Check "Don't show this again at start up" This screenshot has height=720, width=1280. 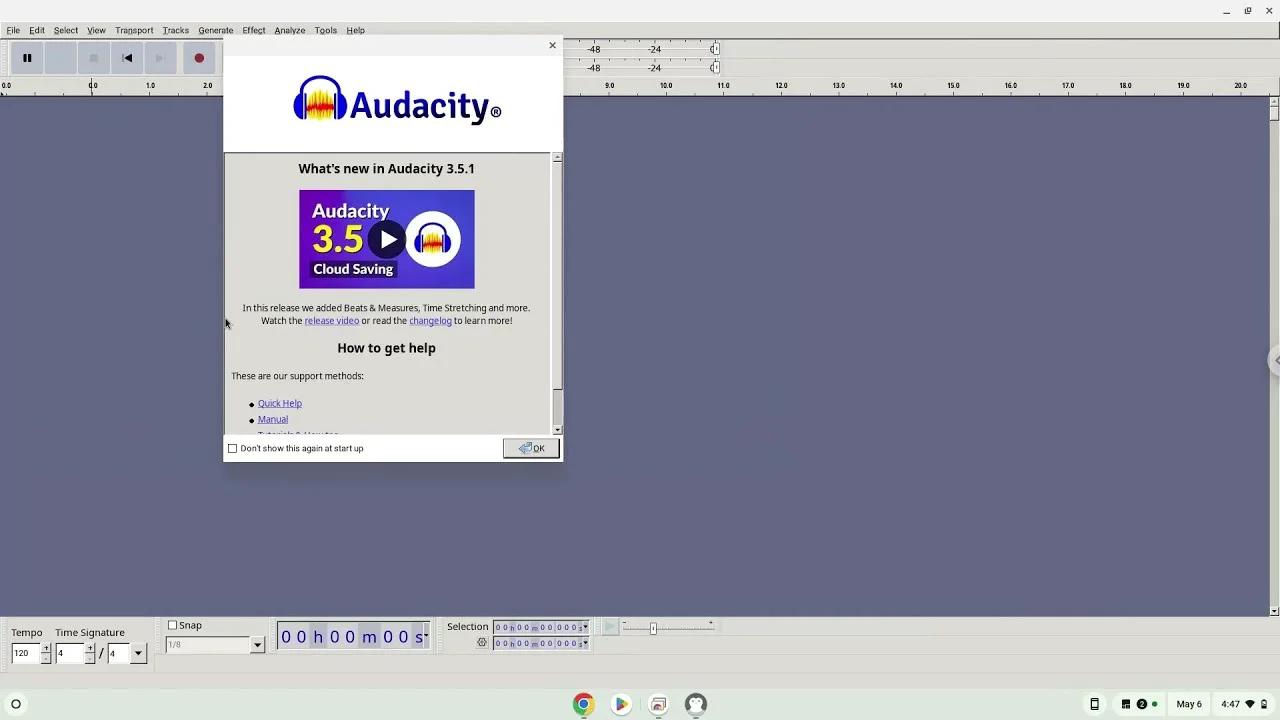click(x=232, y=448)
